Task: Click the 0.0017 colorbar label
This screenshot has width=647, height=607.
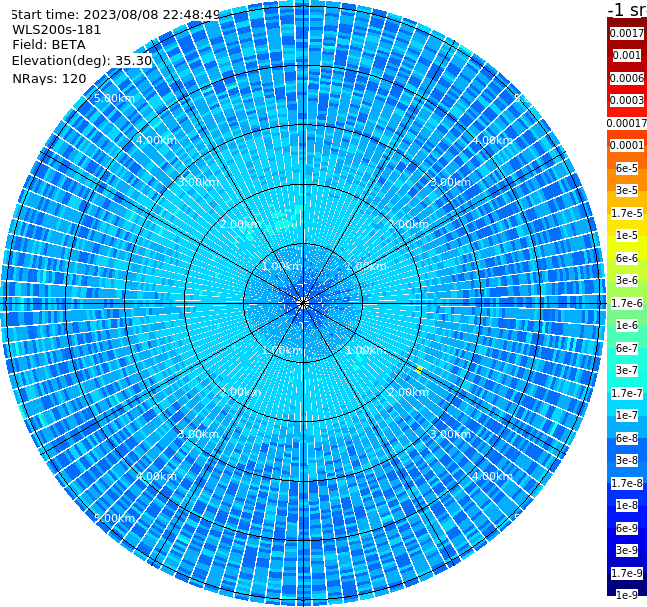Action: pyautogui.click(x=627, y=33)
